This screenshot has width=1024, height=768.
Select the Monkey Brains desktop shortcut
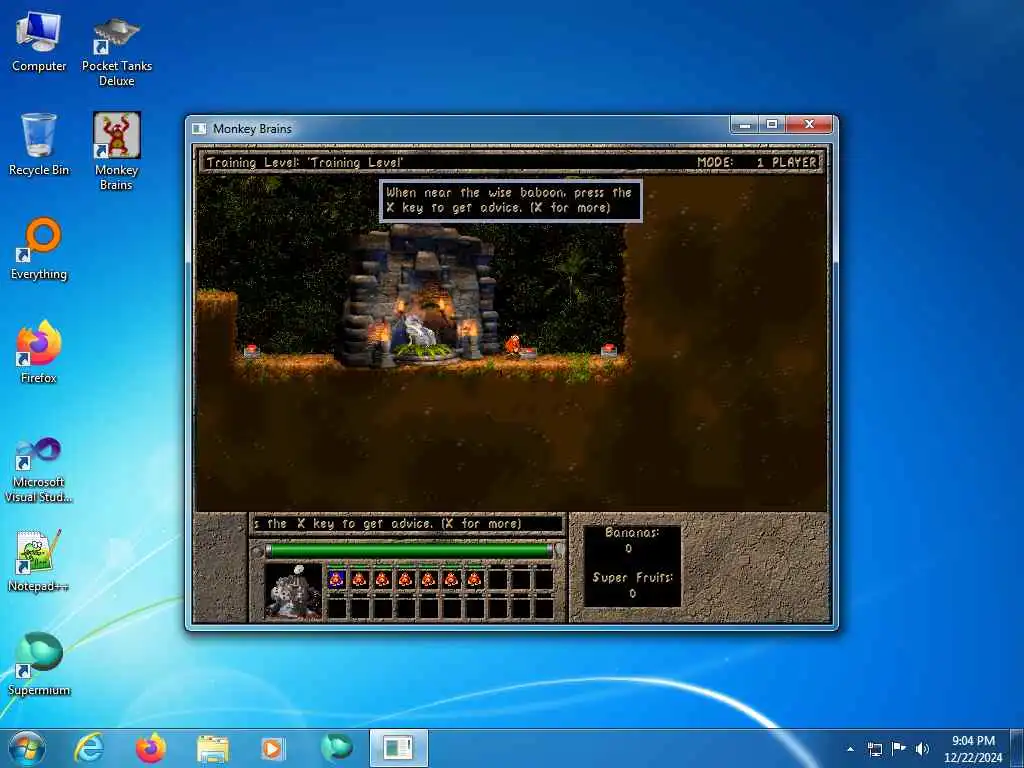point(116,152)
